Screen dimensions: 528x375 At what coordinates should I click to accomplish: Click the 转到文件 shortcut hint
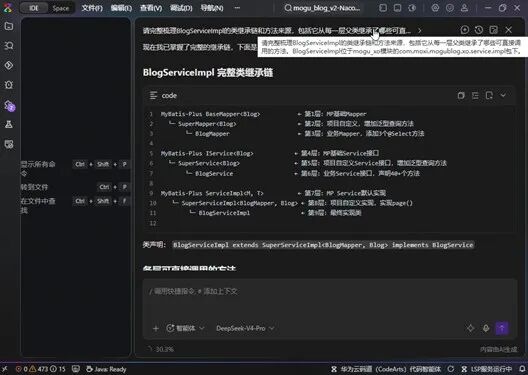tap(75, 187)
